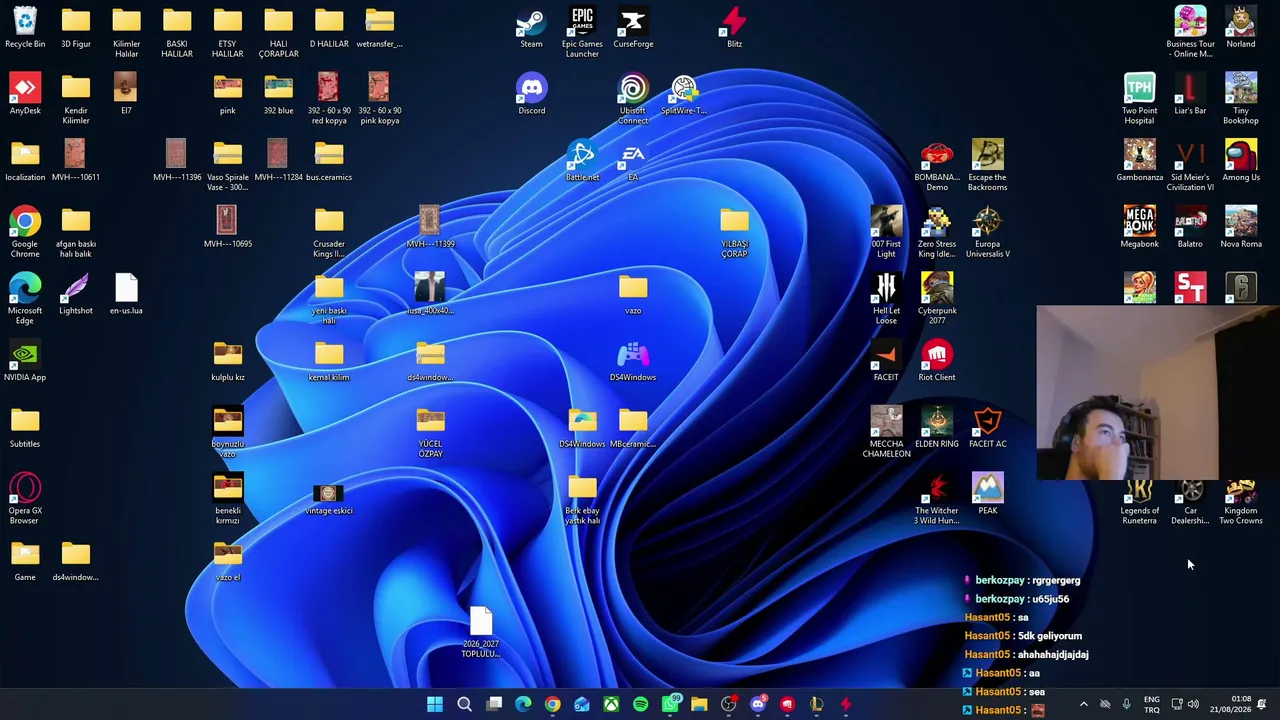Open the Windows Start menu

pos(435,705)
